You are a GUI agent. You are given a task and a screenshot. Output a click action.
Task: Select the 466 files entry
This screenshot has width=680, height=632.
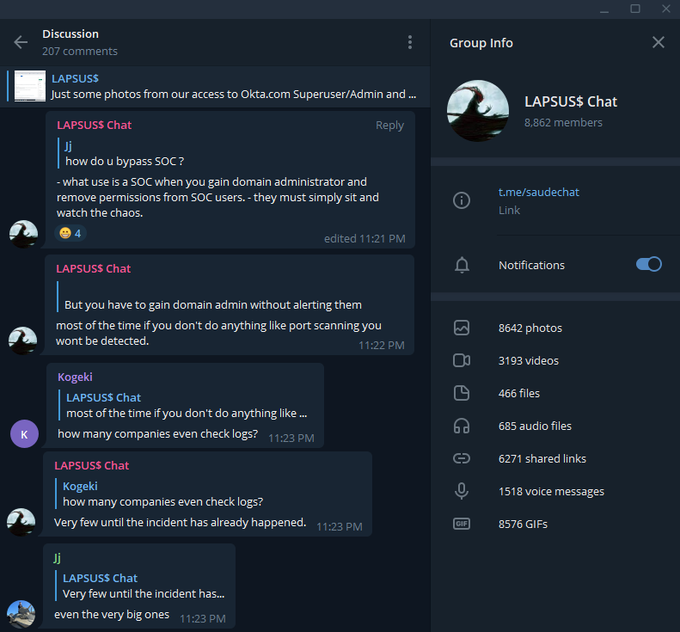point(519,393)
